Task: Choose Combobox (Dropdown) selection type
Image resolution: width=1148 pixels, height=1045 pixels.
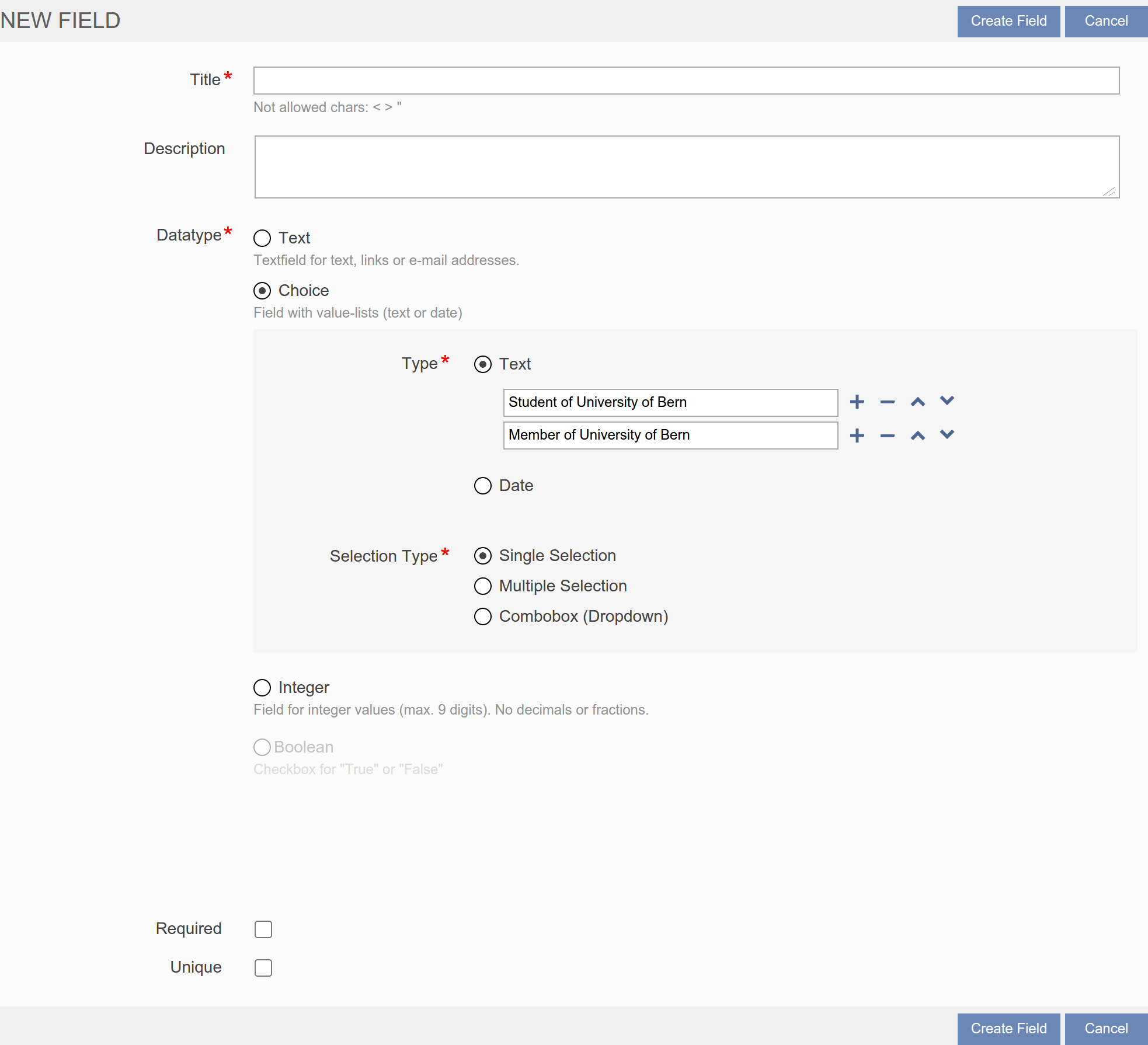Action: (483, 616)
